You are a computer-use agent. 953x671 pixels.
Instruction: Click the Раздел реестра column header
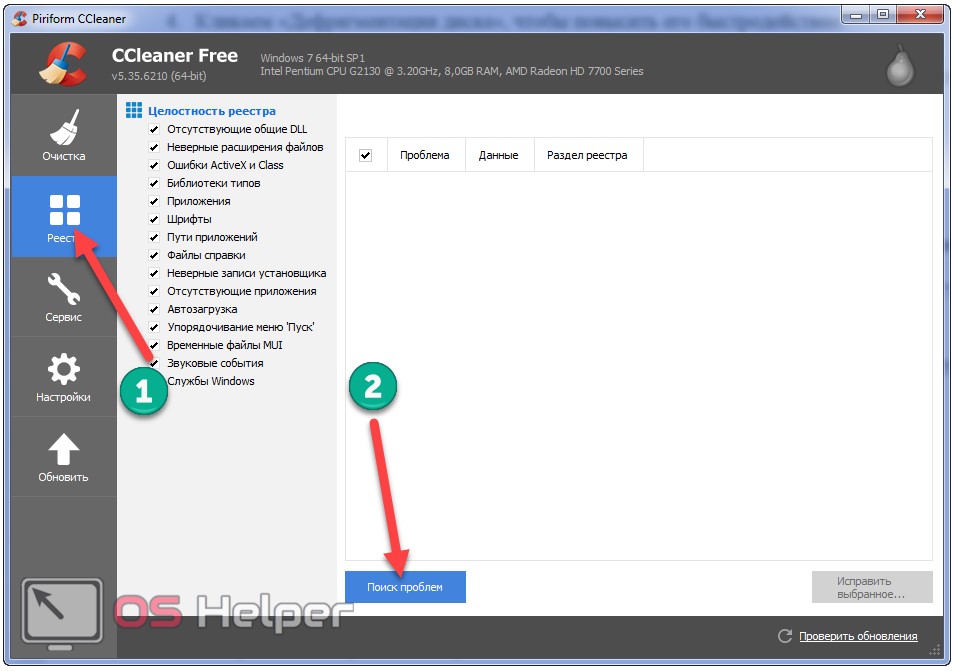(x=587, y=155)
